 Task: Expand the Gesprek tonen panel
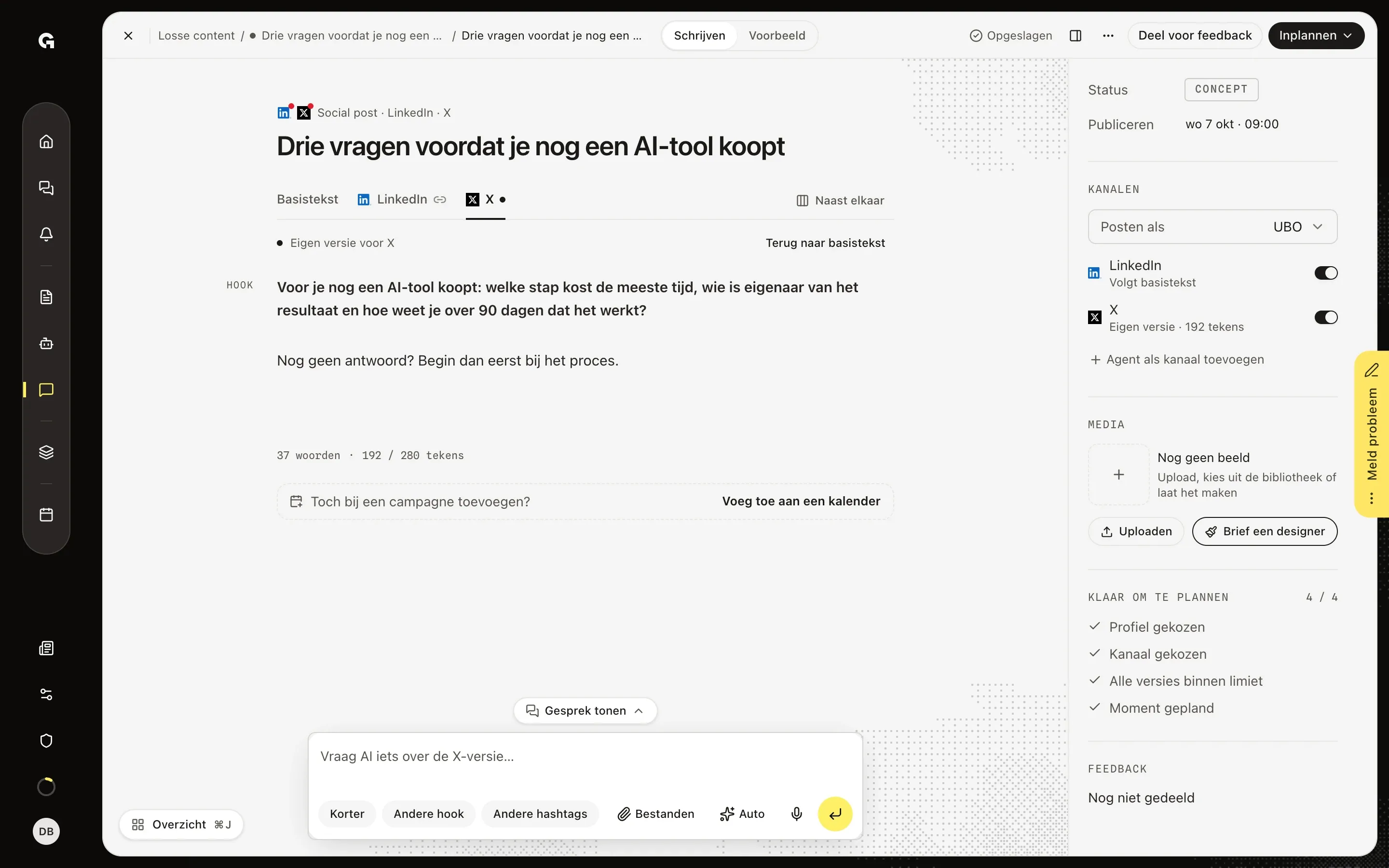[585, 711]
